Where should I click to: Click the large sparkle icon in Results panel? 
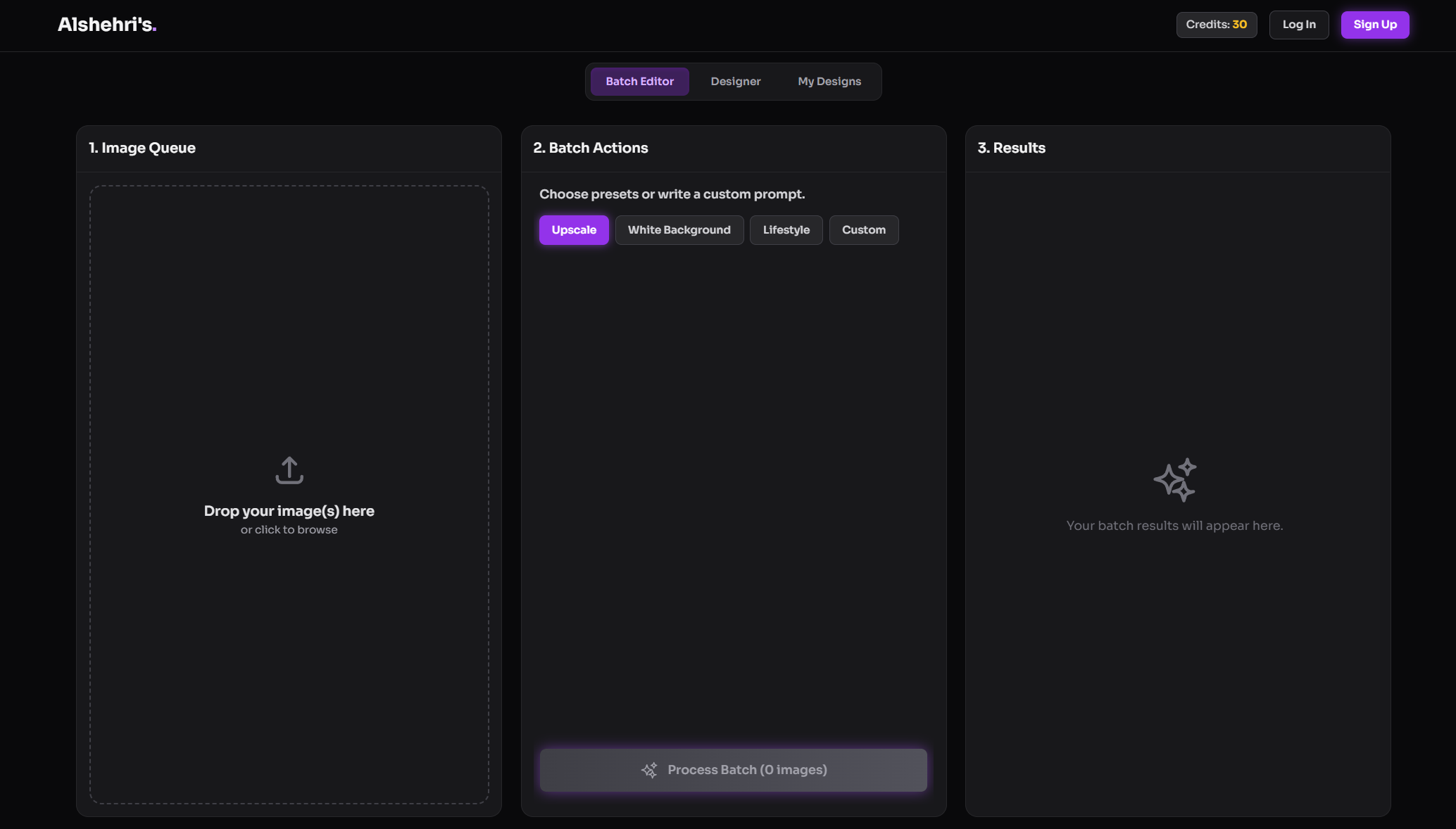click(x=1174, y=480)
